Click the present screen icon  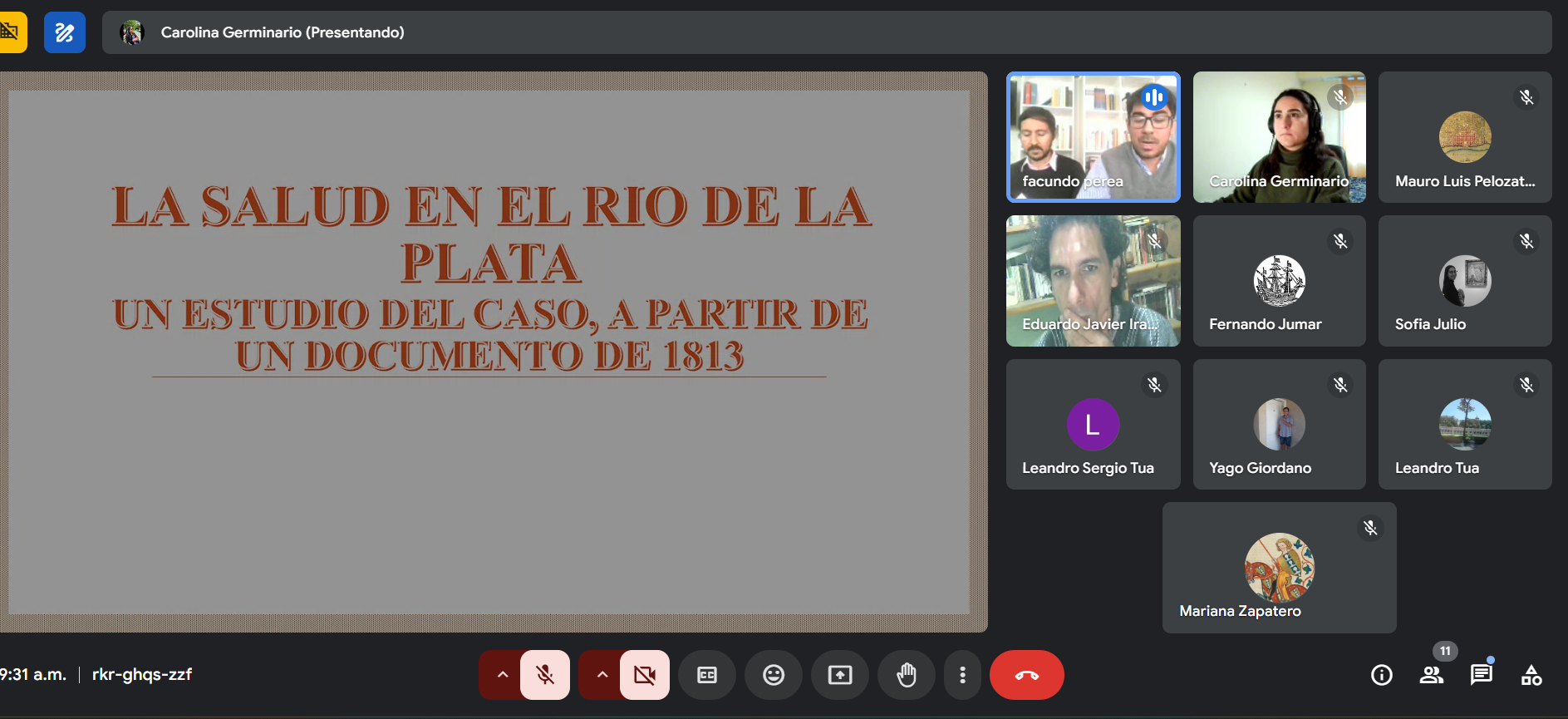tap(839, 675)
